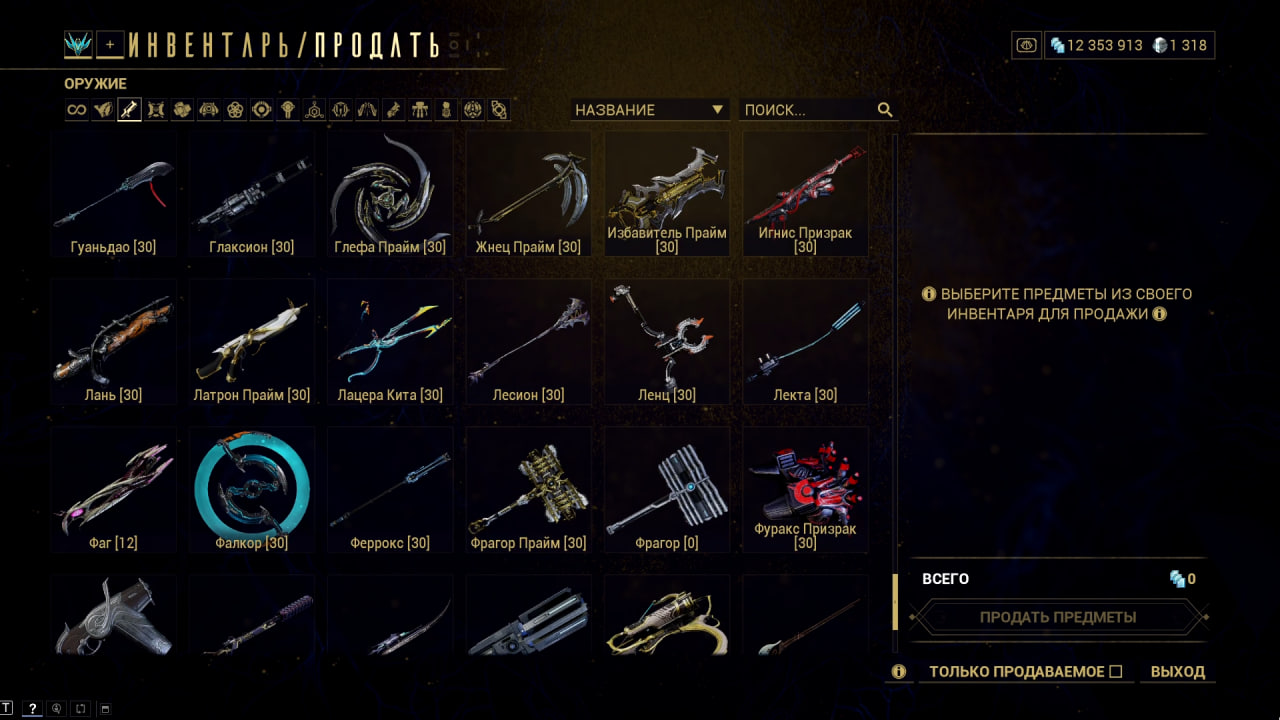Viewport: 1280px width, 720px height.
Task: Select the Глефа Прайм [30] weapon thumbnail
Action: 390,195
